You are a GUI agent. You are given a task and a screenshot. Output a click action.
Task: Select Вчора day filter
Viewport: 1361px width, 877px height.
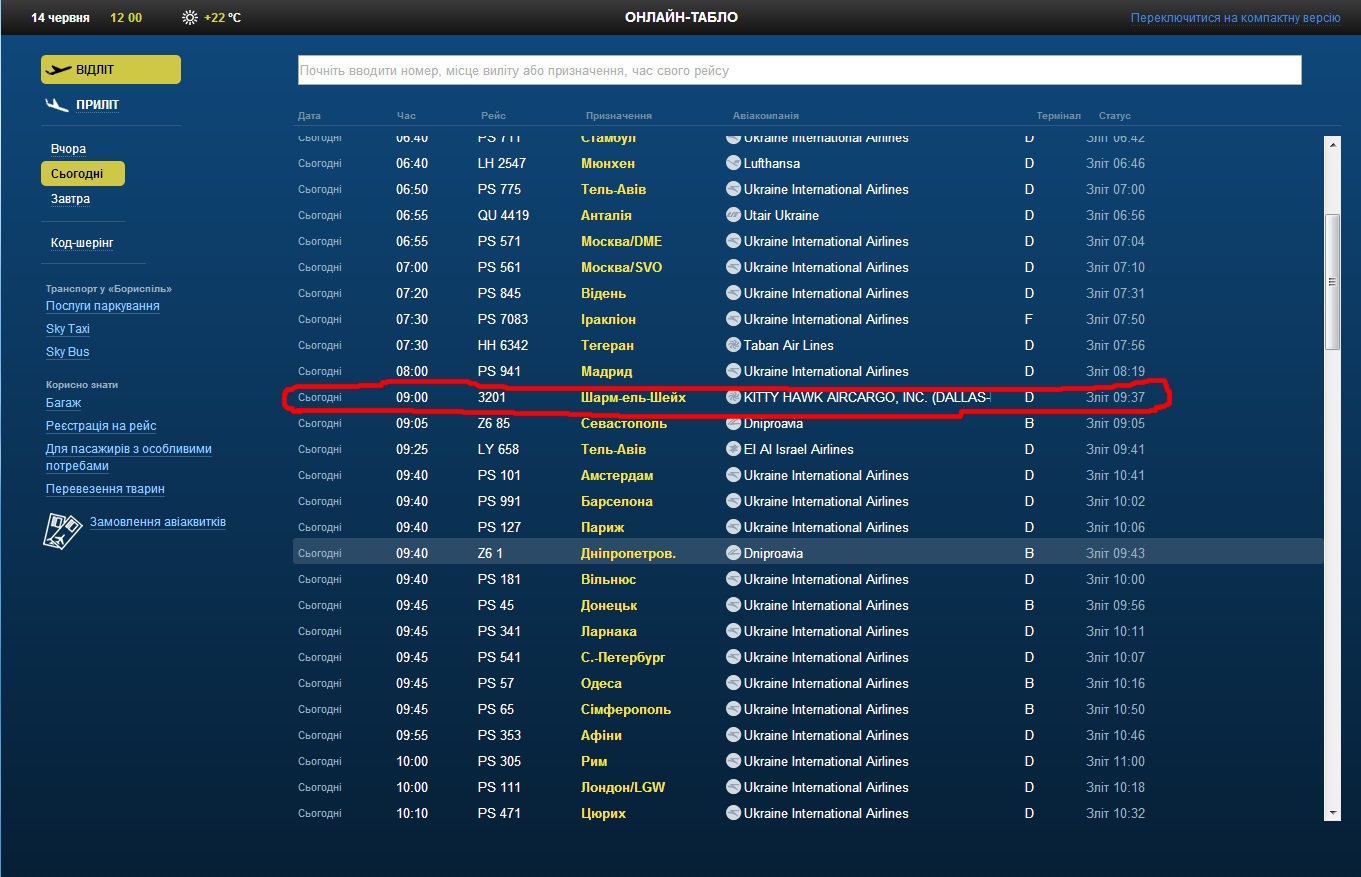[x=69, y=149]
